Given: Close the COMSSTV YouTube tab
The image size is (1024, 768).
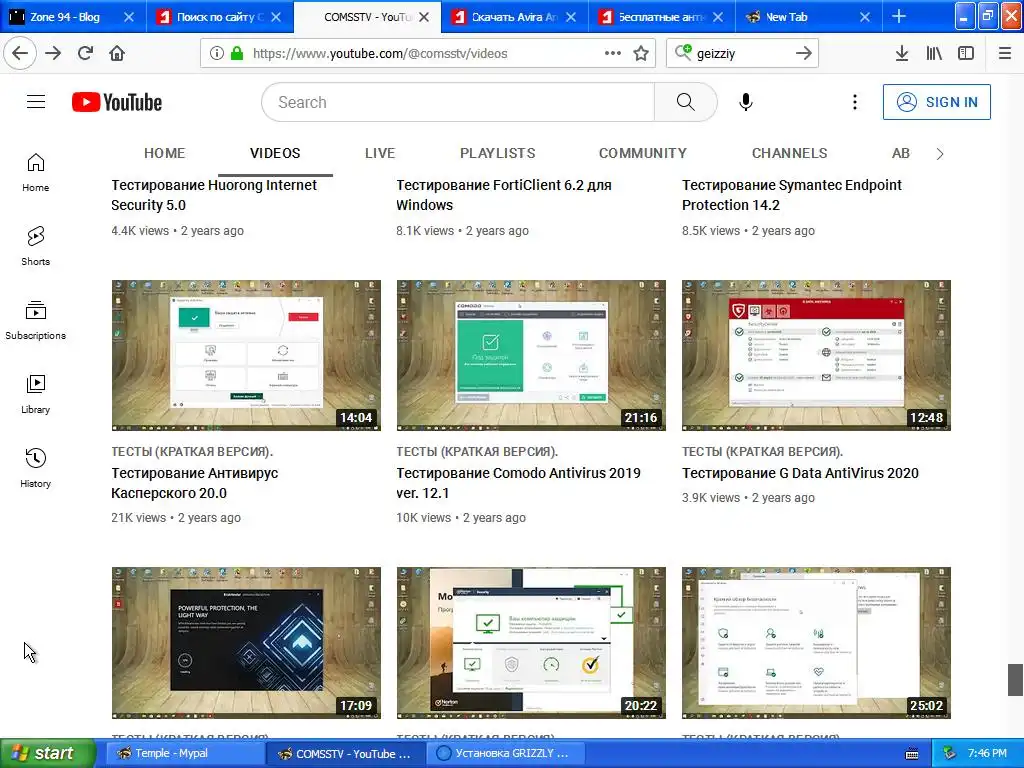Looking at the screenshot, I should coord(424,17).
